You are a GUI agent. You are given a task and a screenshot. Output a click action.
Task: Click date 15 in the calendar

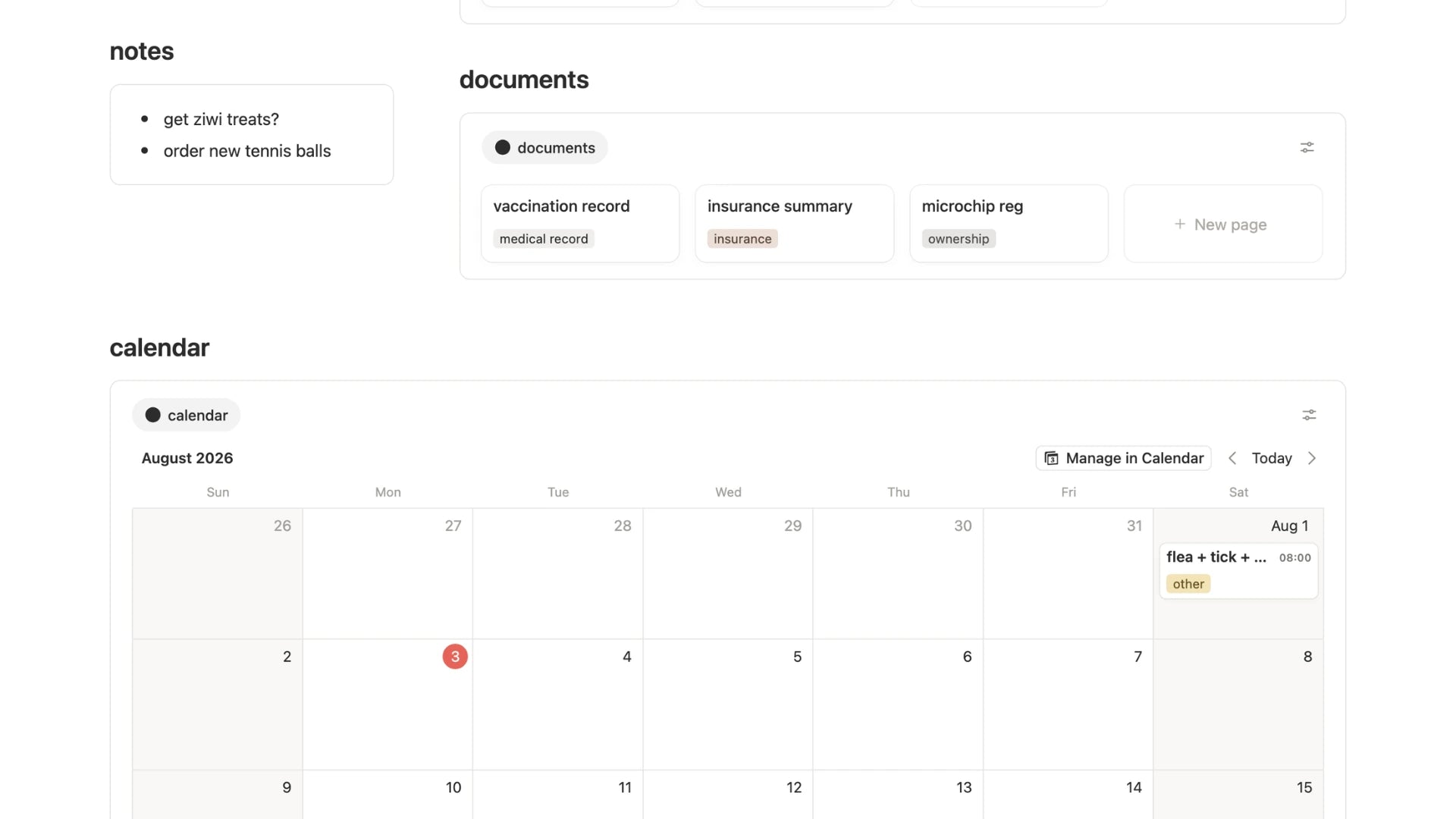coord(1304,787)
